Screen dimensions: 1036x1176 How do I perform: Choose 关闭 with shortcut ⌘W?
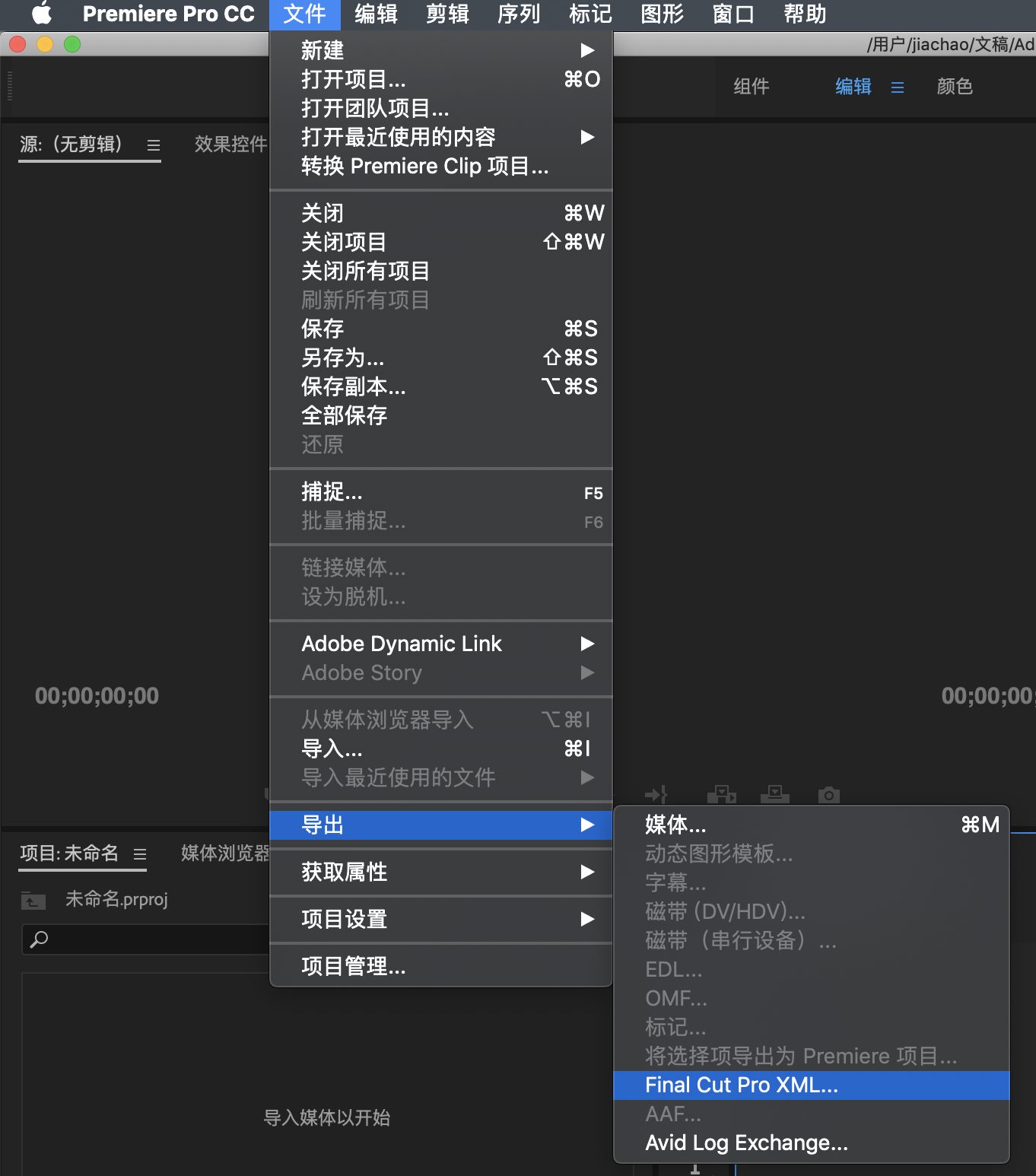point(441,213)
